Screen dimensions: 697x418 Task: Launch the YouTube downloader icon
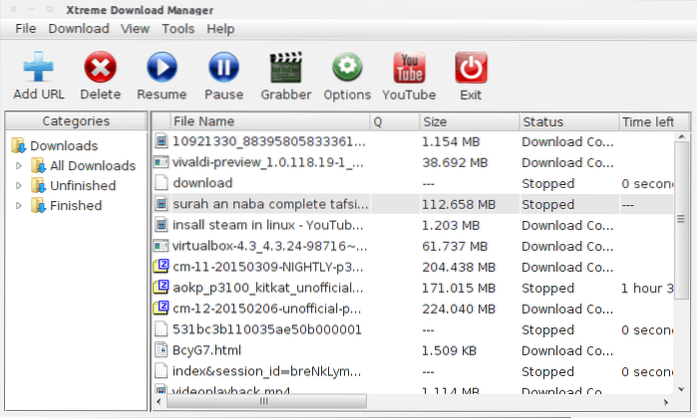point(409,68)
